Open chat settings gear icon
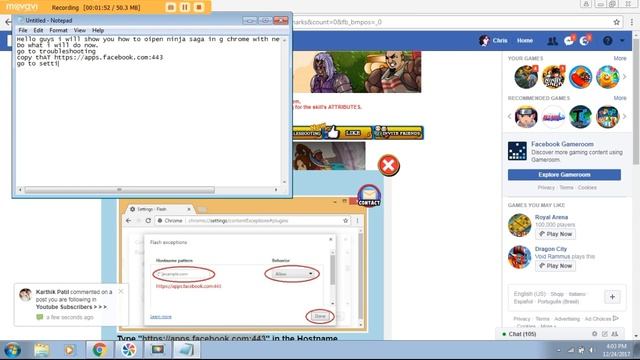The height and width of the screenshot is (360, 640). tap(594, 334)
